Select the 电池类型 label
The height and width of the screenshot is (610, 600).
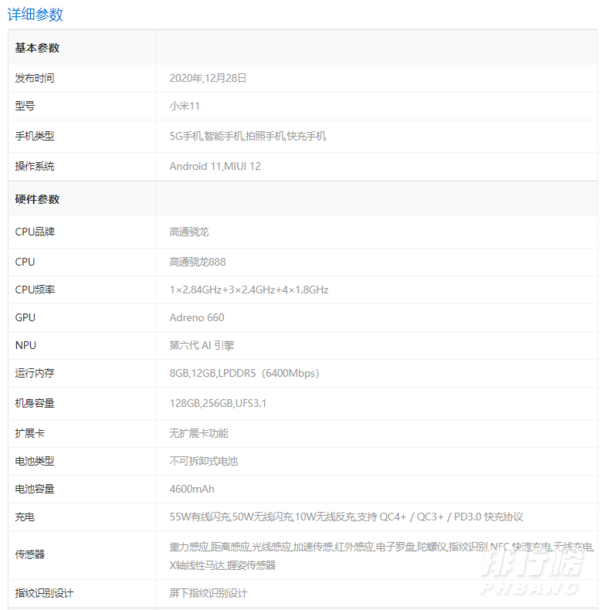35,461
